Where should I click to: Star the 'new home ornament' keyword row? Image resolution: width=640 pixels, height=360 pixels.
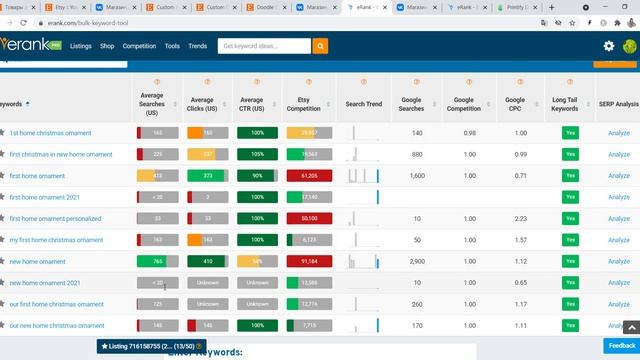pyautogui.click(x=2, y=261)
